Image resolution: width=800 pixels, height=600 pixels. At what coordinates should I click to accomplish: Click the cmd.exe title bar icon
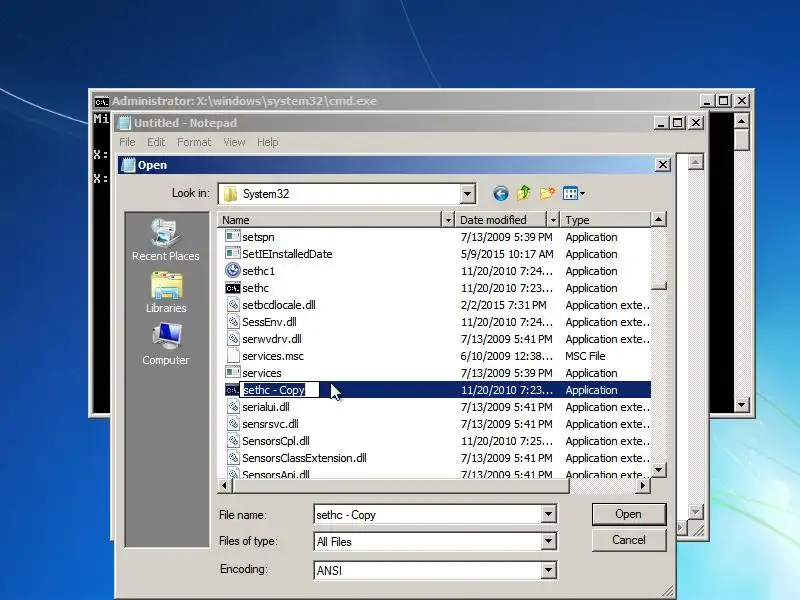[x=102, y=102]
